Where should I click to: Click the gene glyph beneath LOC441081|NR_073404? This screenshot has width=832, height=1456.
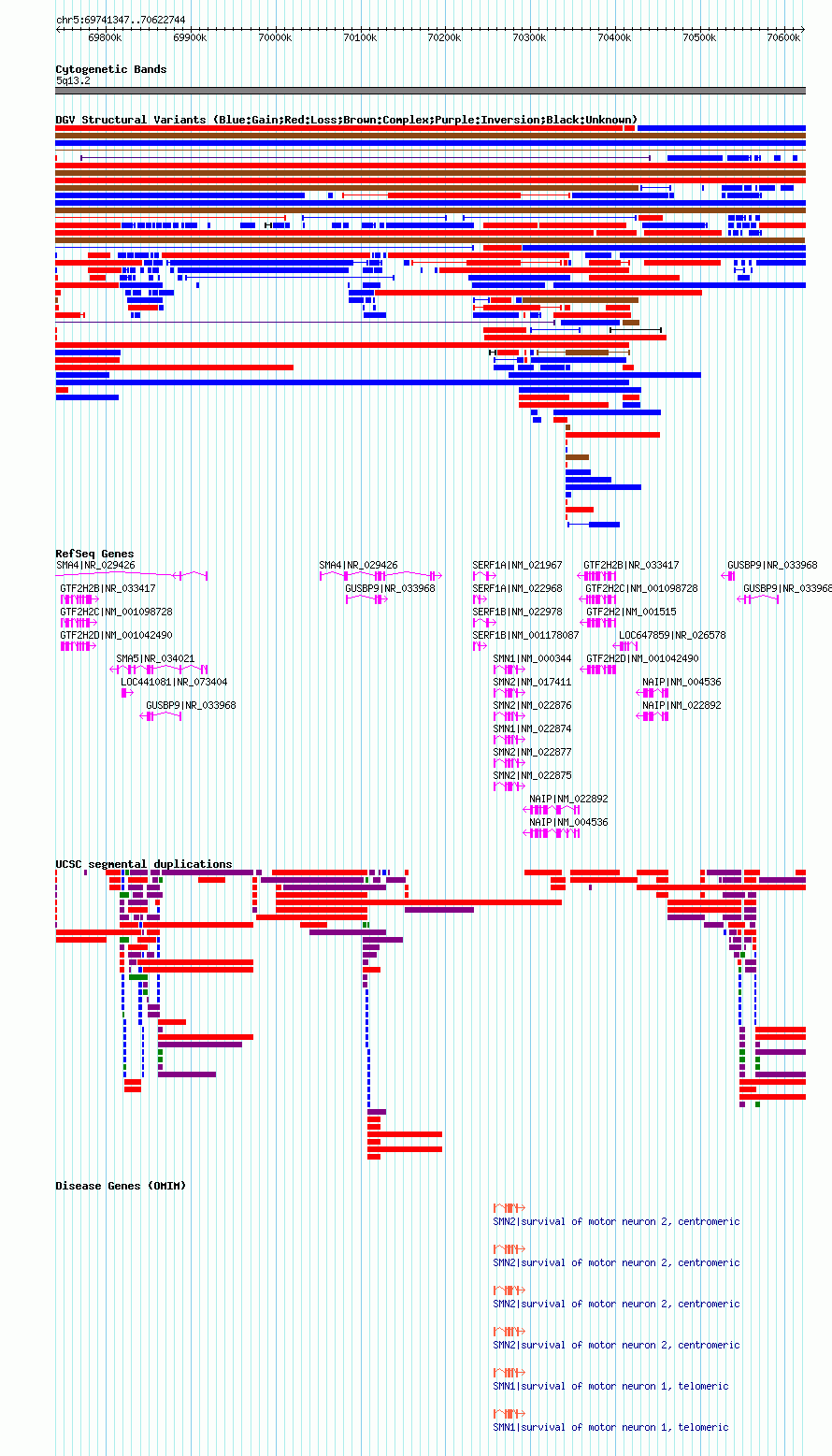127,693
